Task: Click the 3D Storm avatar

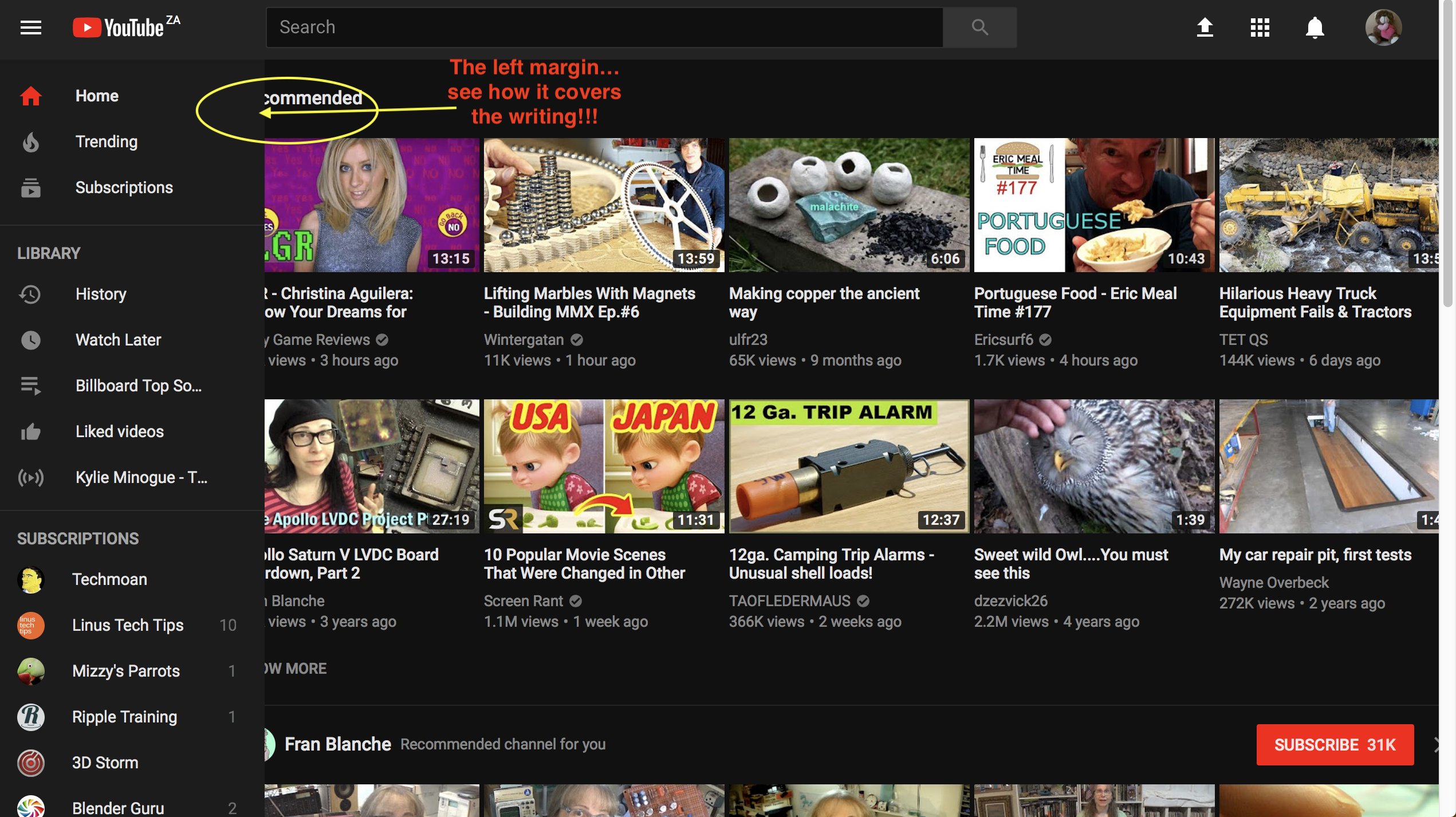Action: pos(31,763)
